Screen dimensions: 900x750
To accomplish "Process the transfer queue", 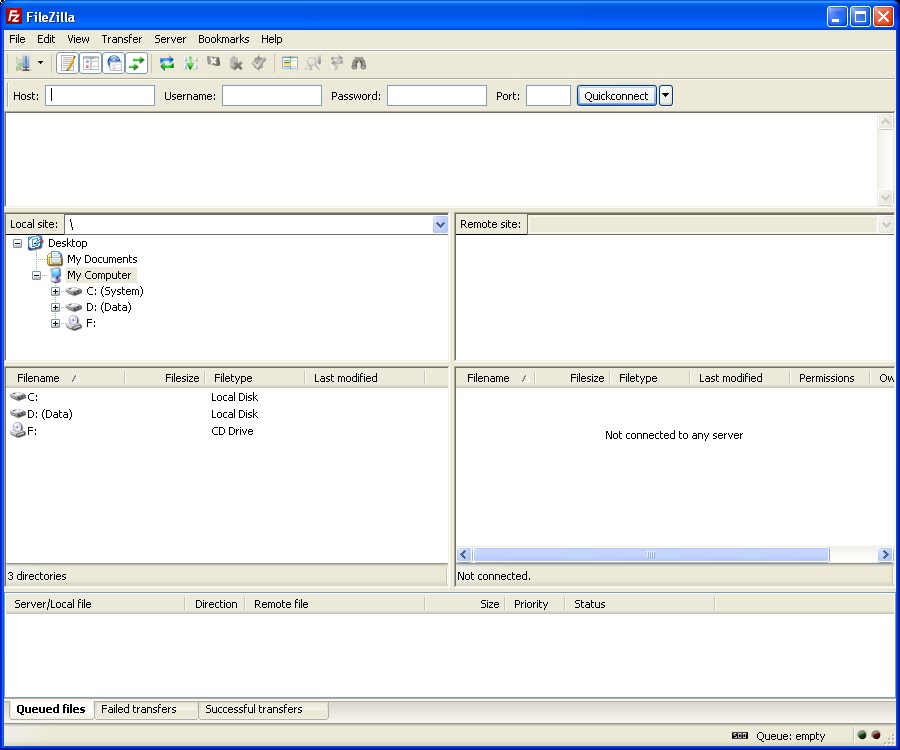I will [190, 62].
